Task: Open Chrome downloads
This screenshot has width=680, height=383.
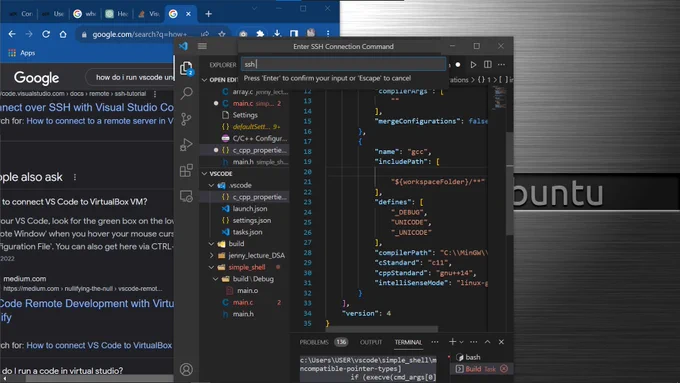Action: click(277, 34)
